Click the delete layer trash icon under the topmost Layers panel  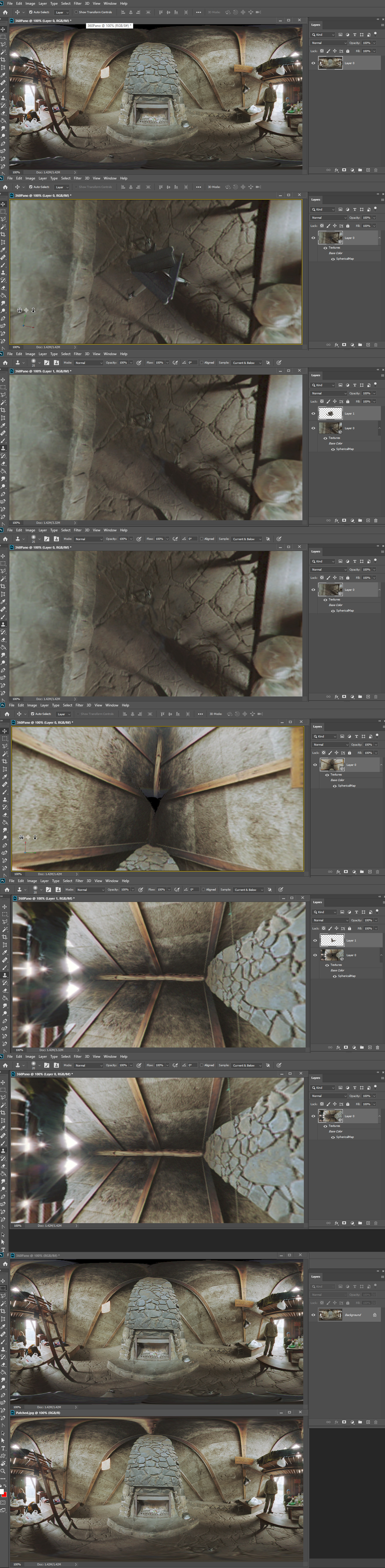[376, 170]
